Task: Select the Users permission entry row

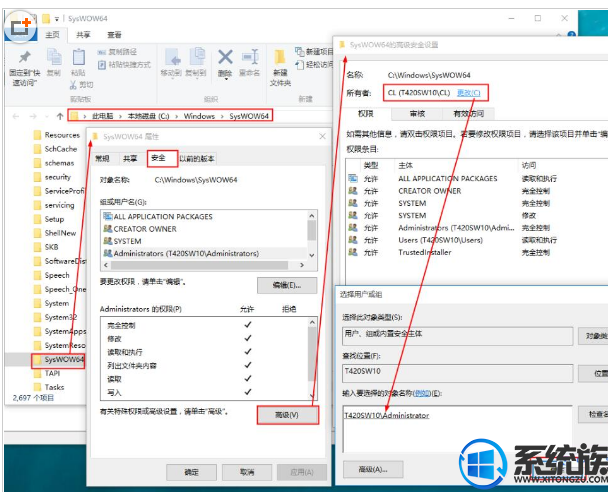Action: click(477, 240)
